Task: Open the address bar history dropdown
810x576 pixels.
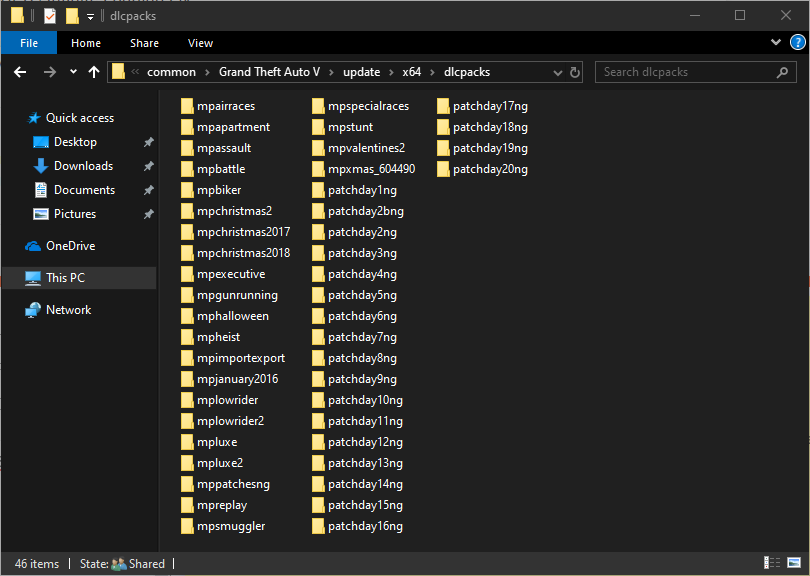Action: (559, 72)
